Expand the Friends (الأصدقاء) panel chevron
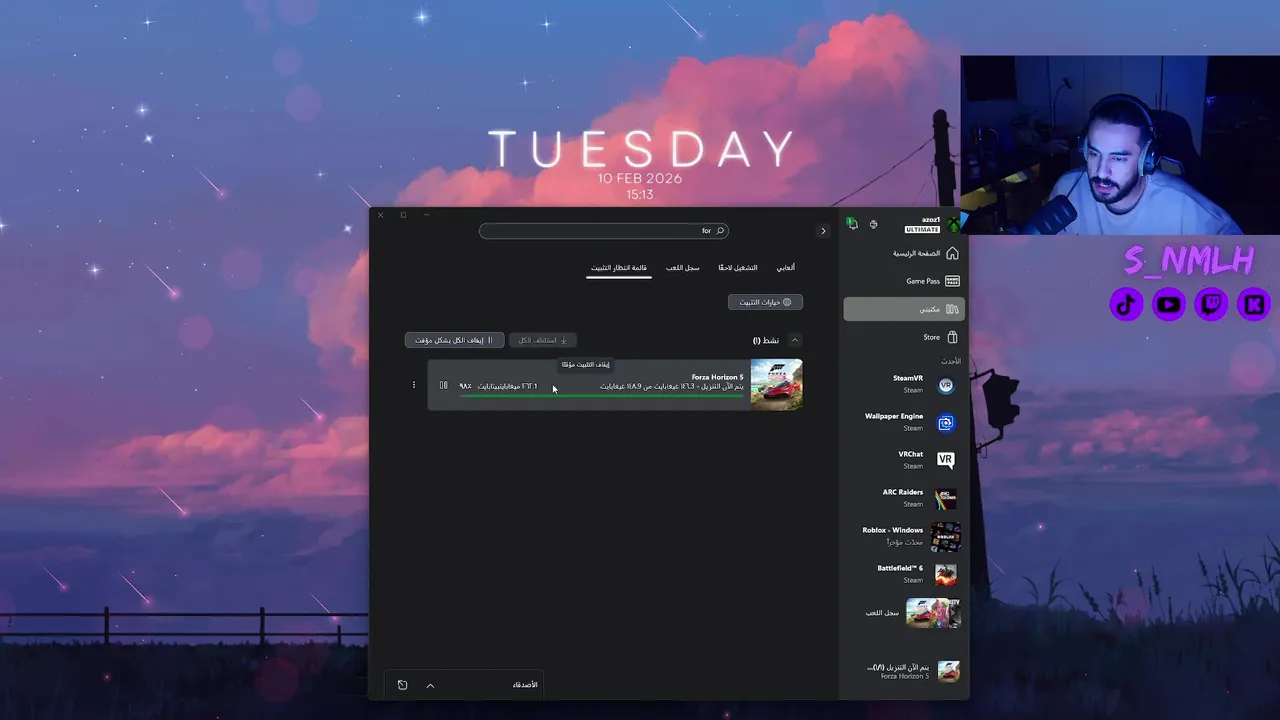This screenshot has width=1280, height=720. [x=430, y=685]
